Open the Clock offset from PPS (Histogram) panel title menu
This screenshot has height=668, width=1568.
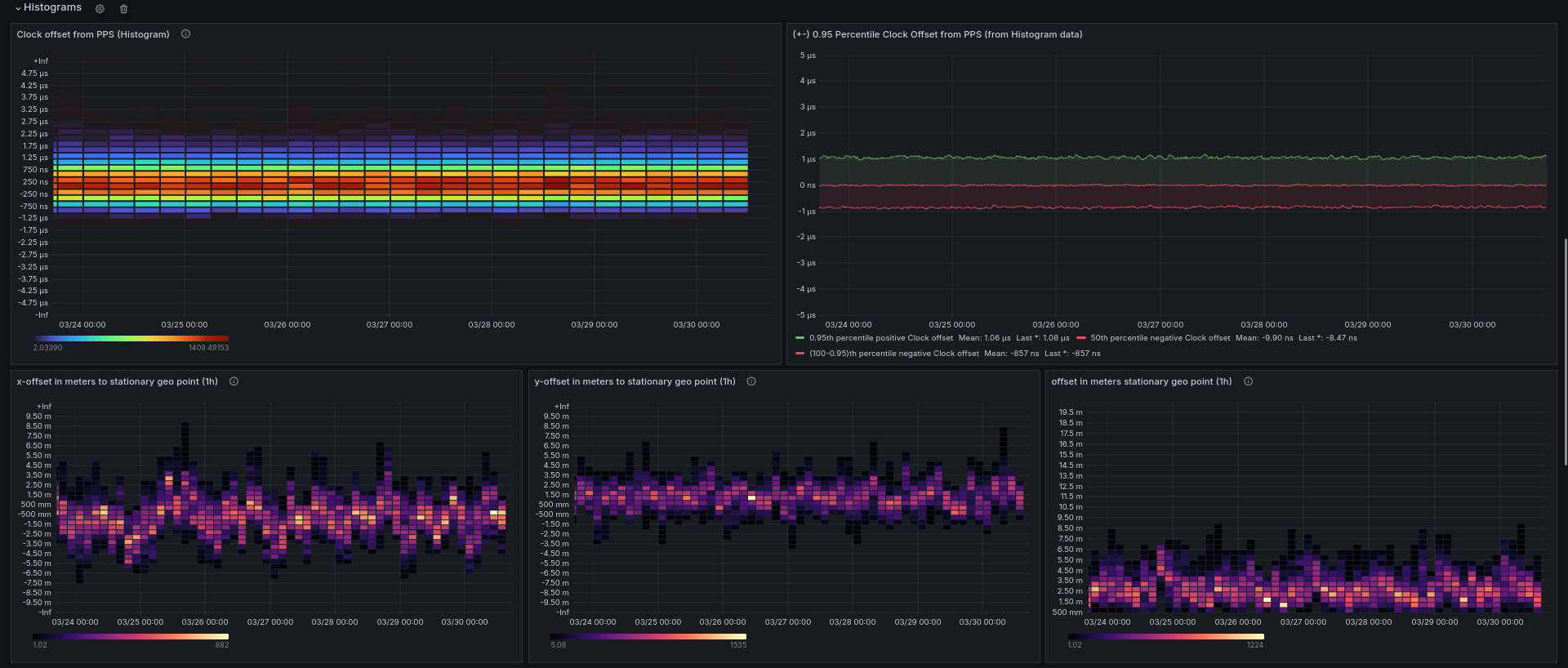pos(93,34)
